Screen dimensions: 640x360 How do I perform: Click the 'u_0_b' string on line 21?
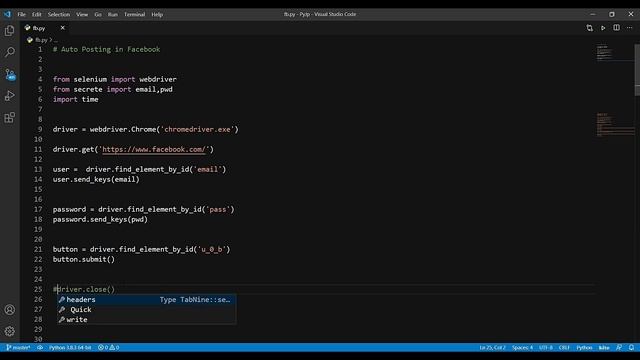[x=212, y=249]
